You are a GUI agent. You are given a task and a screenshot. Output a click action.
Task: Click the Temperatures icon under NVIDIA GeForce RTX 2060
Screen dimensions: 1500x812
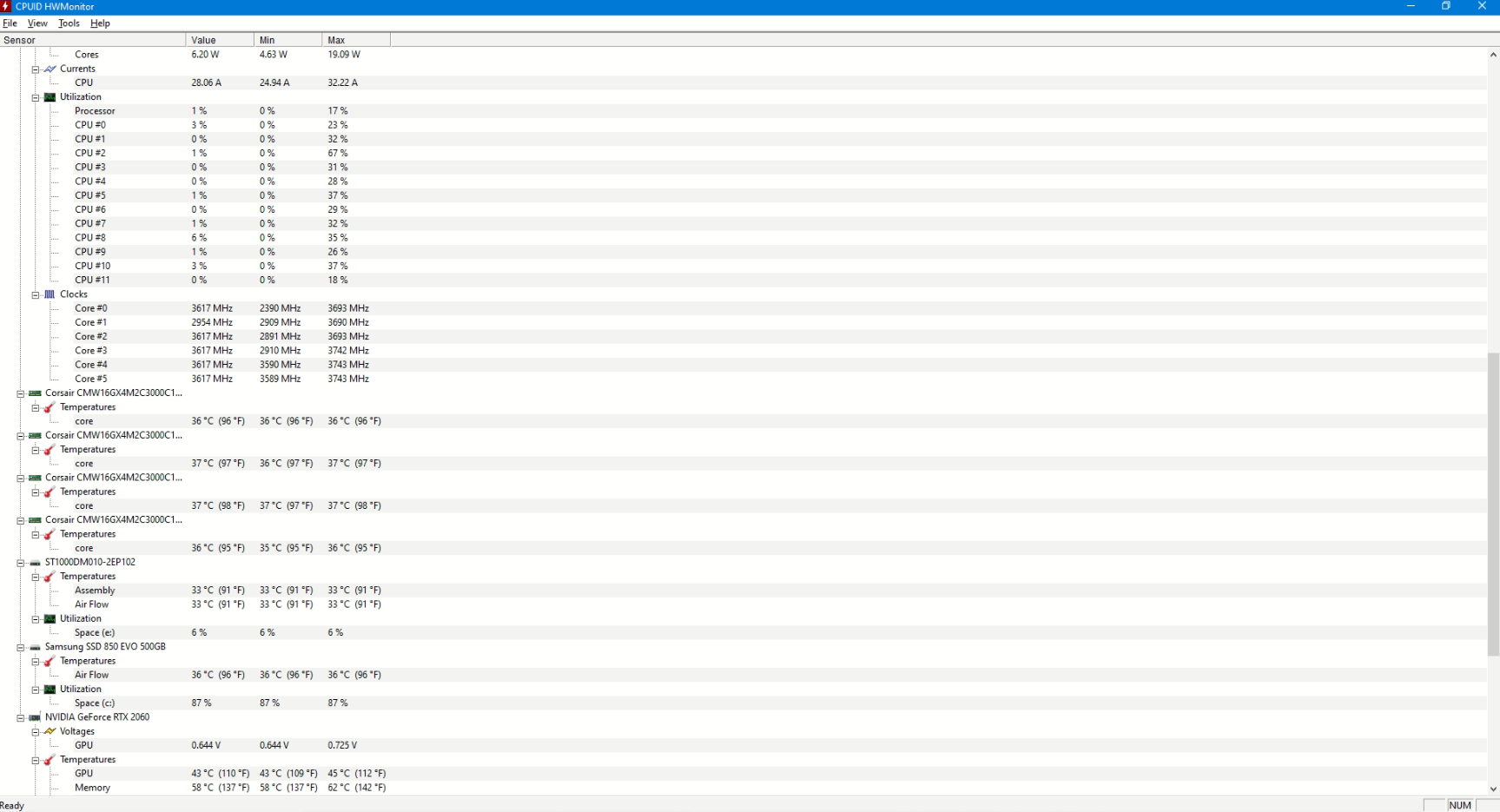click(x=50, y=760)
